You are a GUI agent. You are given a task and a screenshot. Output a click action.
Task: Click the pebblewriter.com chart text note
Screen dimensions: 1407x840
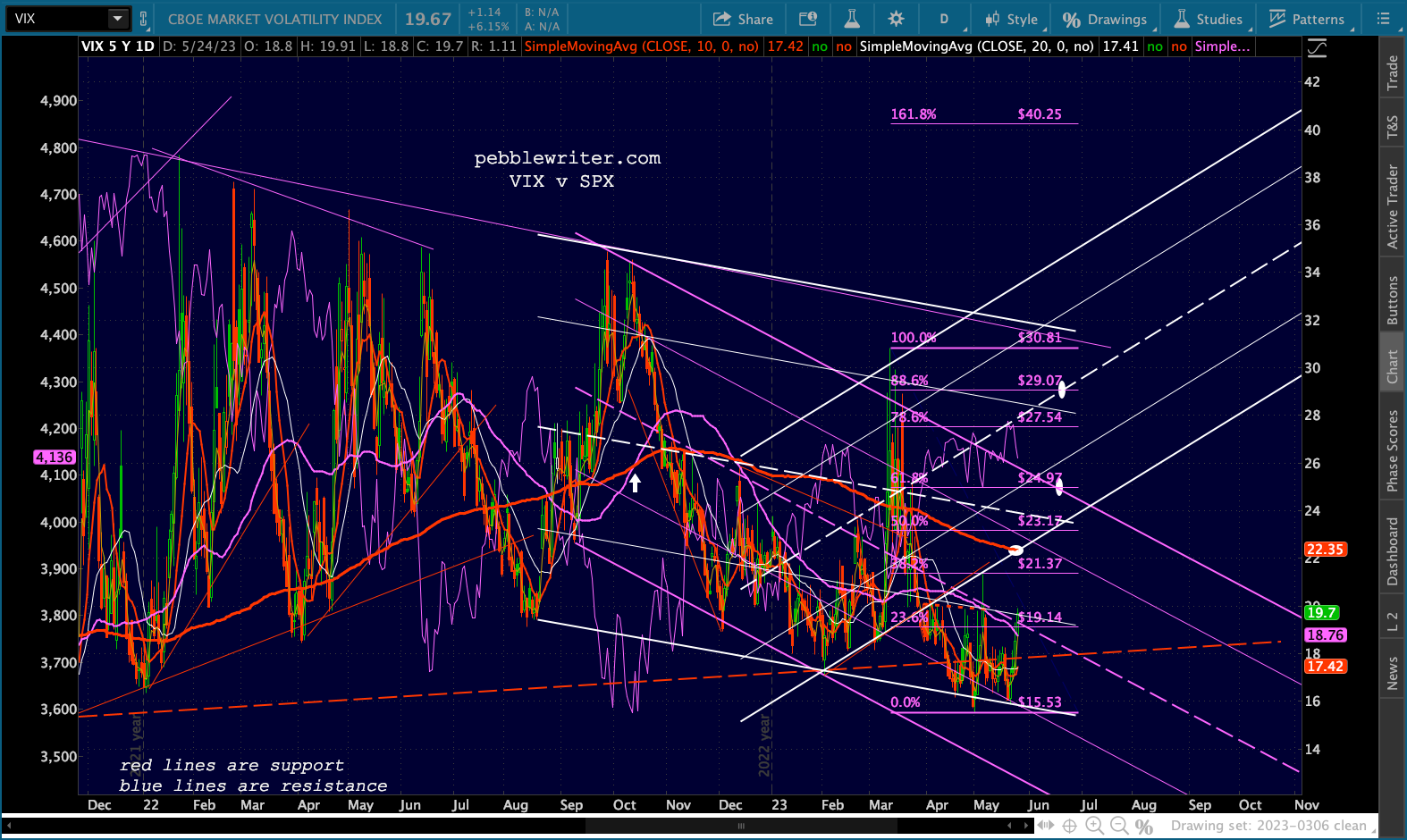coord(567,158)
